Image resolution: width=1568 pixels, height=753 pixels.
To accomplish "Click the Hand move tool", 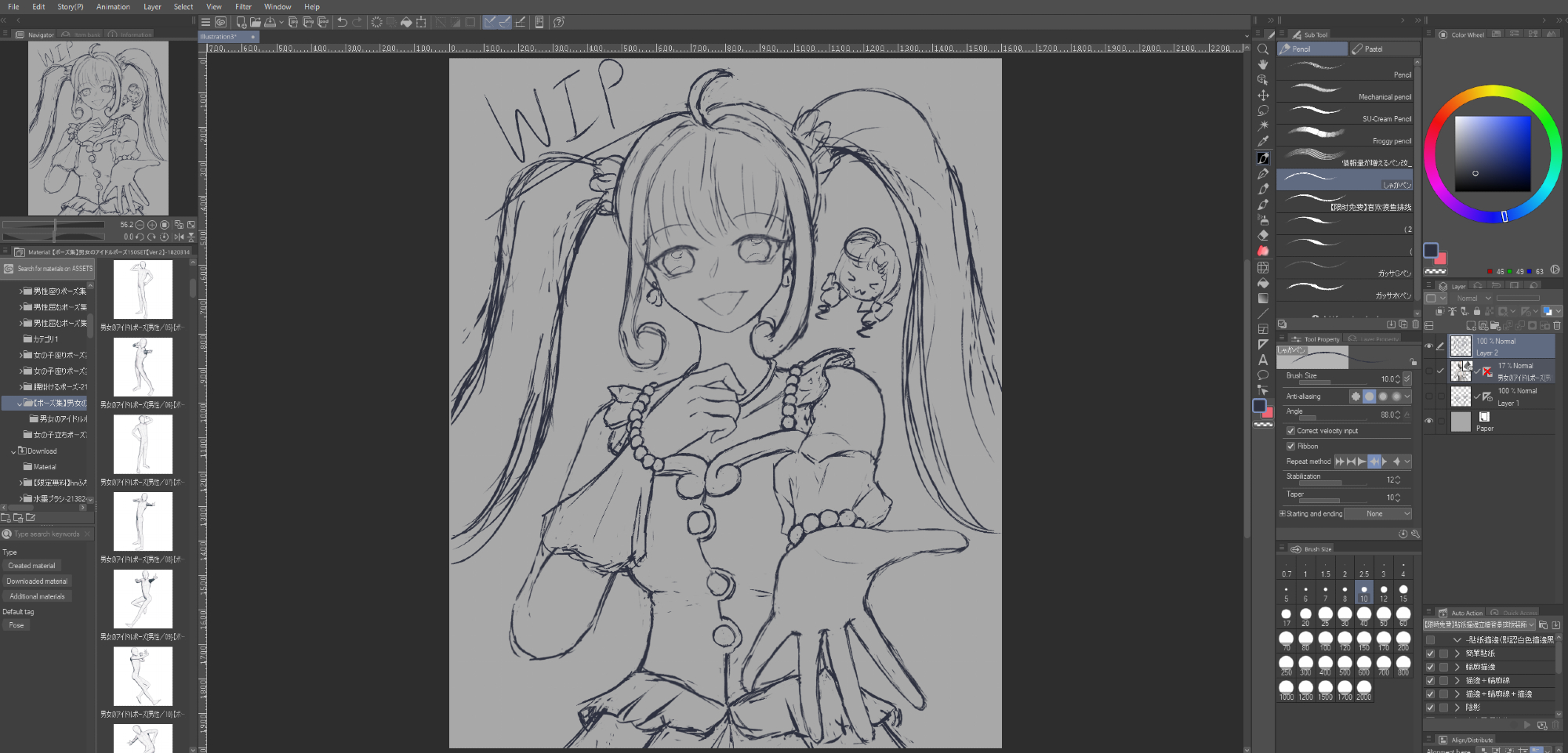I will point(1263,64).
